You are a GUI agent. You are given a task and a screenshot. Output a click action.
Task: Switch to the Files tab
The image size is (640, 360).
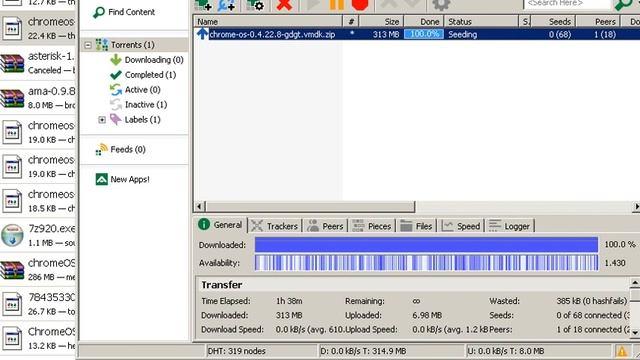click(x=416, y=226)
